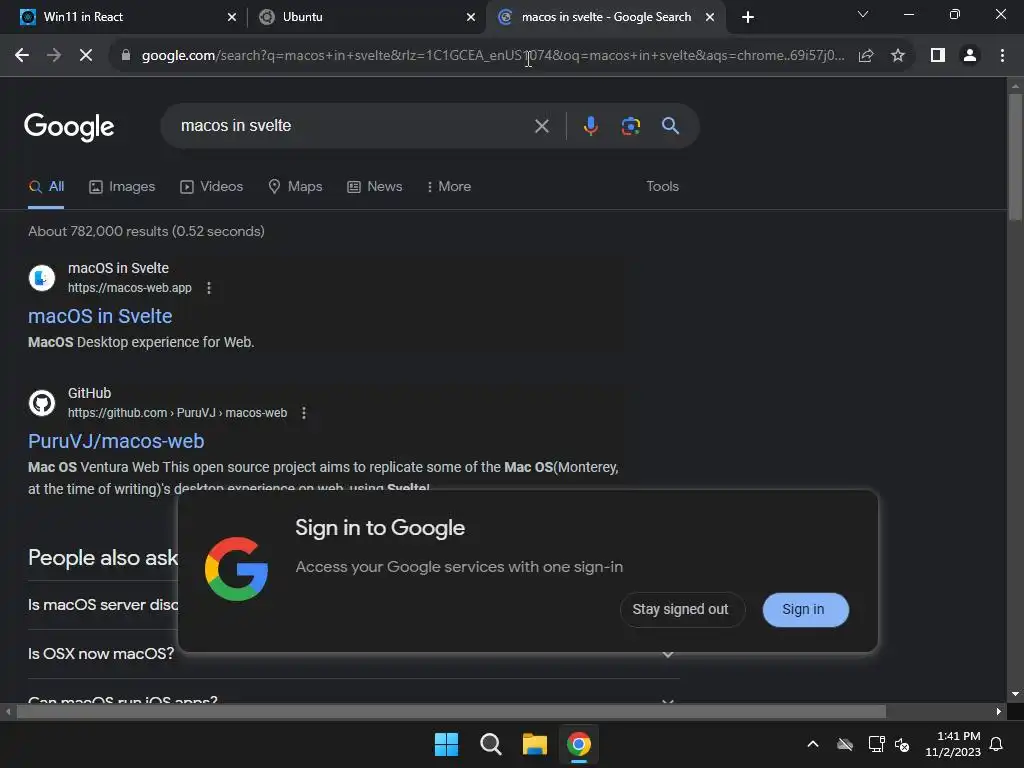The width and height of the screenshot is (1024, 768).
Task: Open the Tools options
Action: click(662, 187)
